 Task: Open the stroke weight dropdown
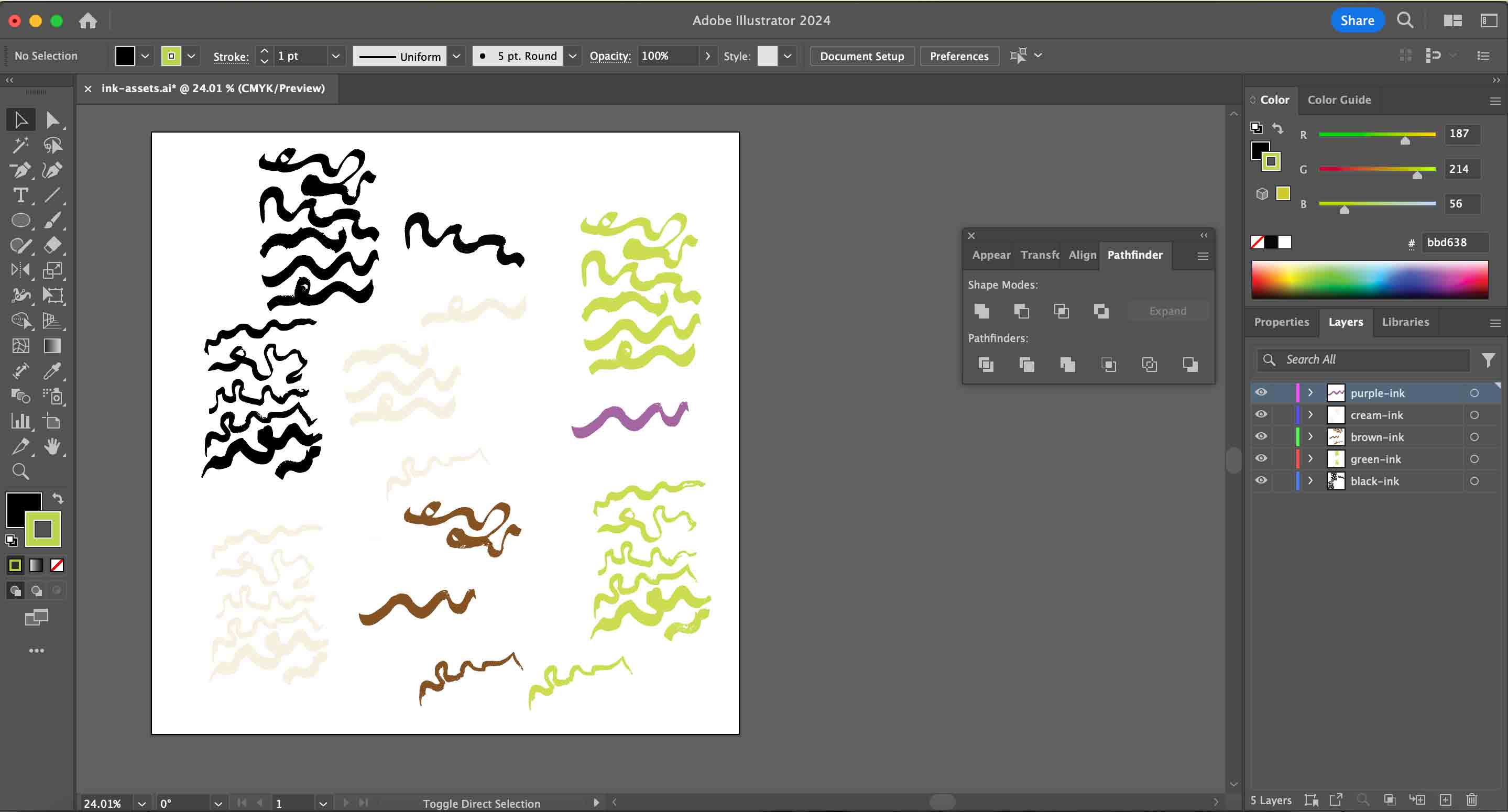[336, 56]
